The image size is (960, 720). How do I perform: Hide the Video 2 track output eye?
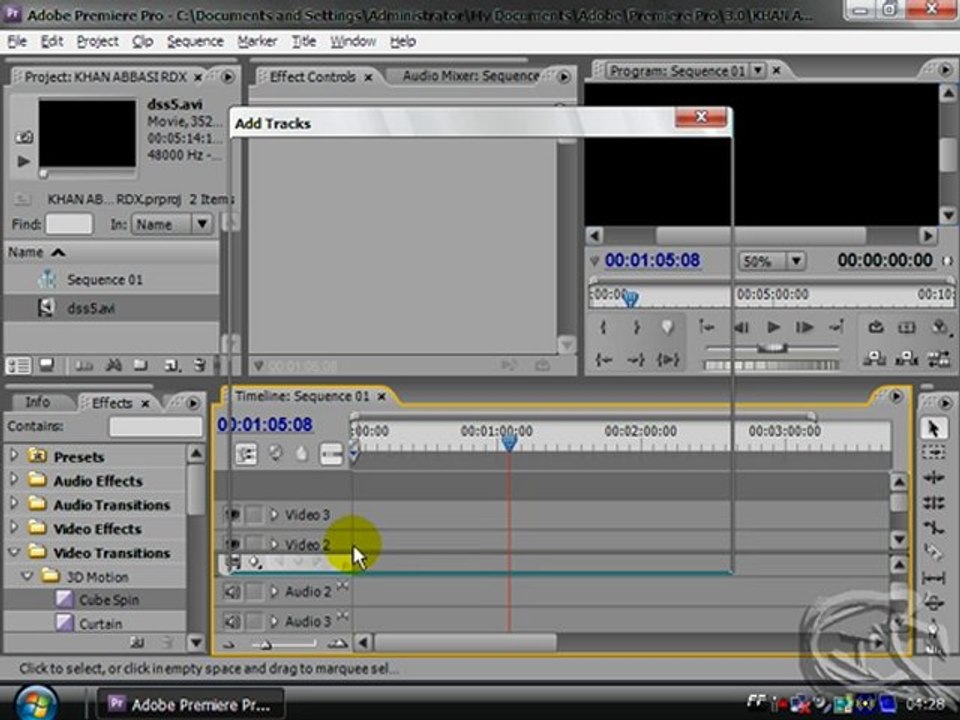click(232, 544)
